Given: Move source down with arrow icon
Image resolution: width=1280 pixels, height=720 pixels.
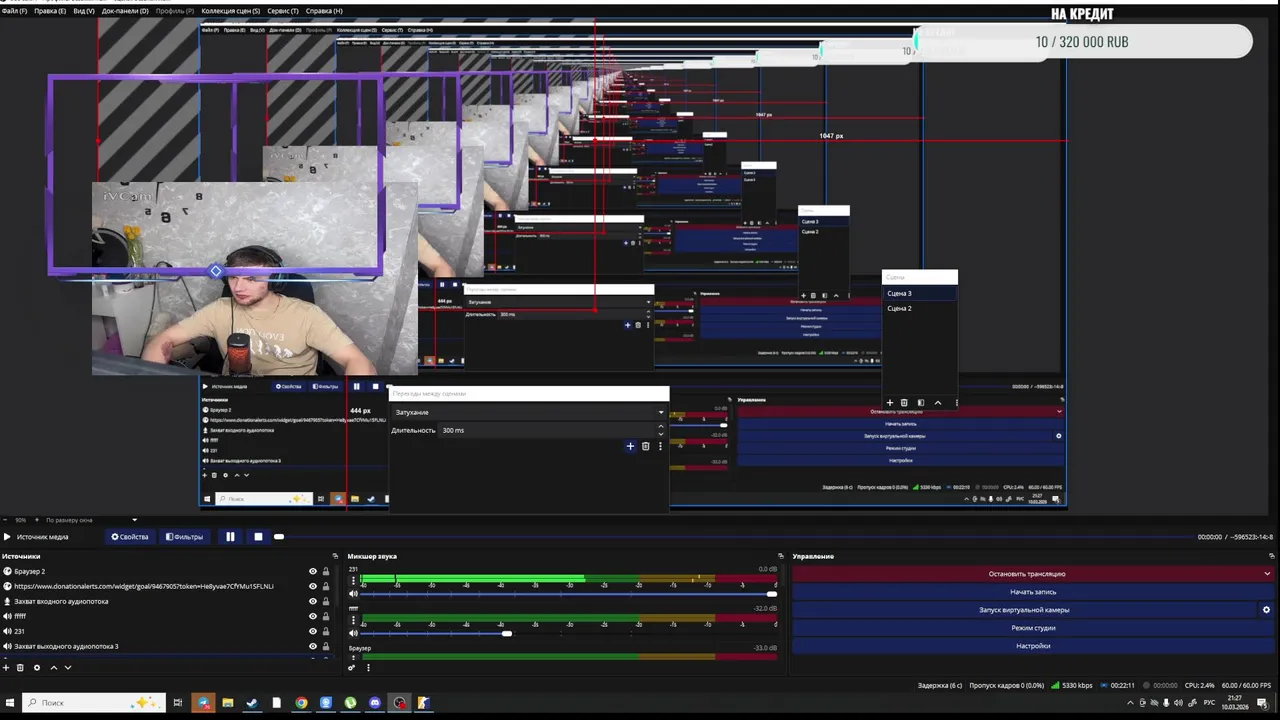Looking at the screenshot, I should point(68,668).
